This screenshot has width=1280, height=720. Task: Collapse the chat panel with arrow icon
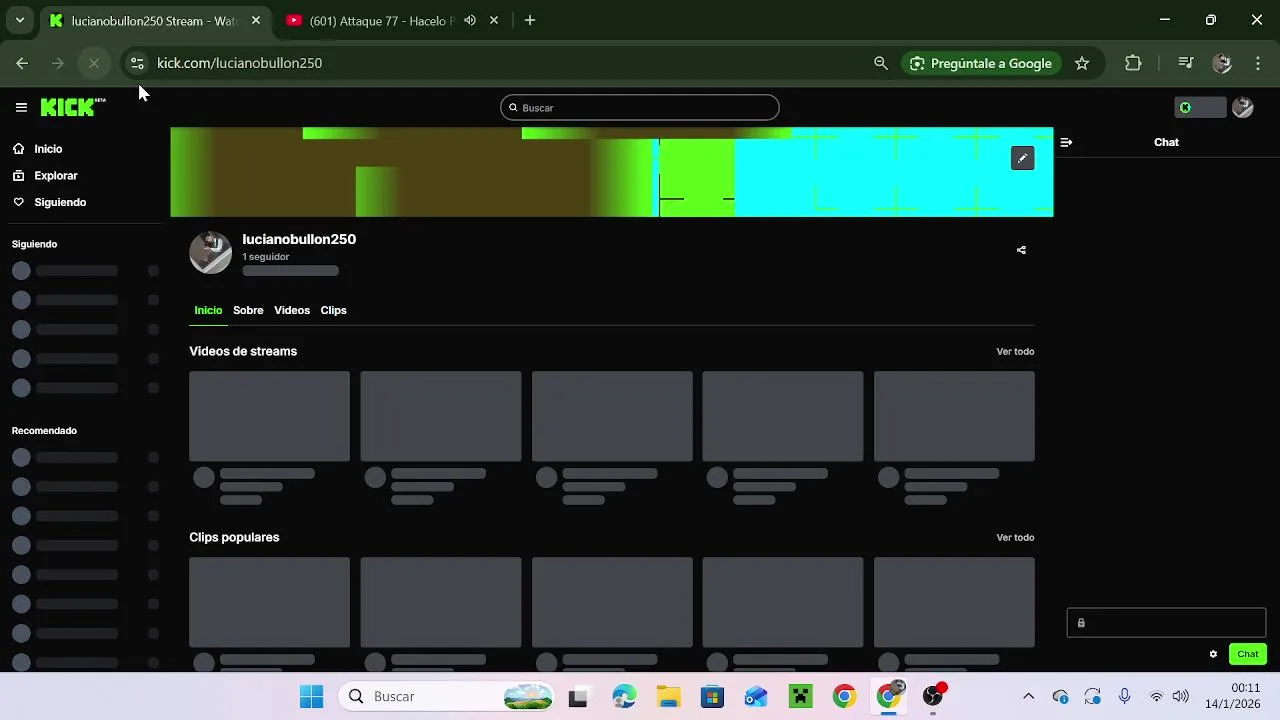pos(1066,142)
